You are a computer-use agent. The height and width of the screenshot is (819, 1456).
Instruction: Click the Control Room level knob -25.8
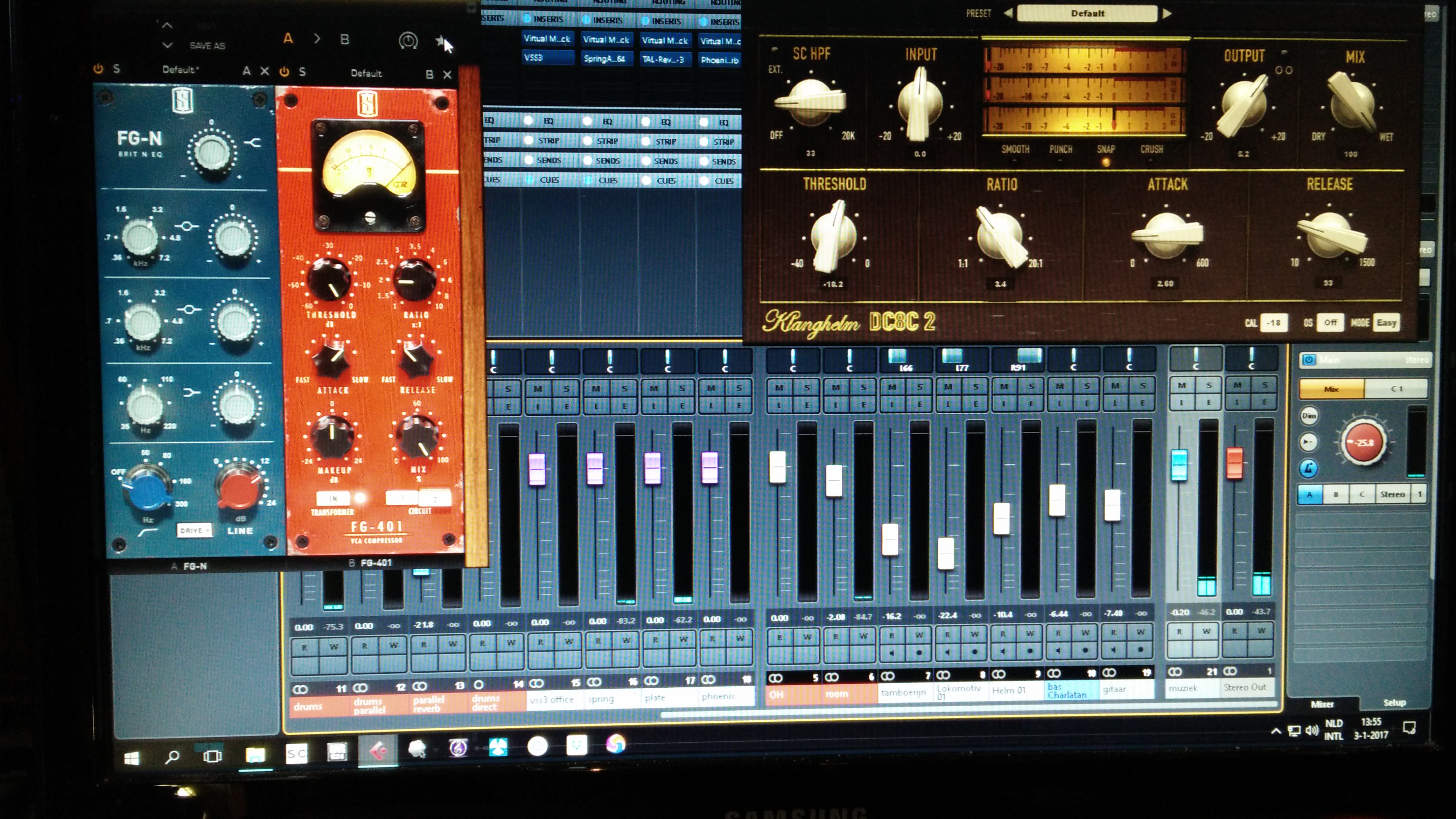(x=1364, y=442)
